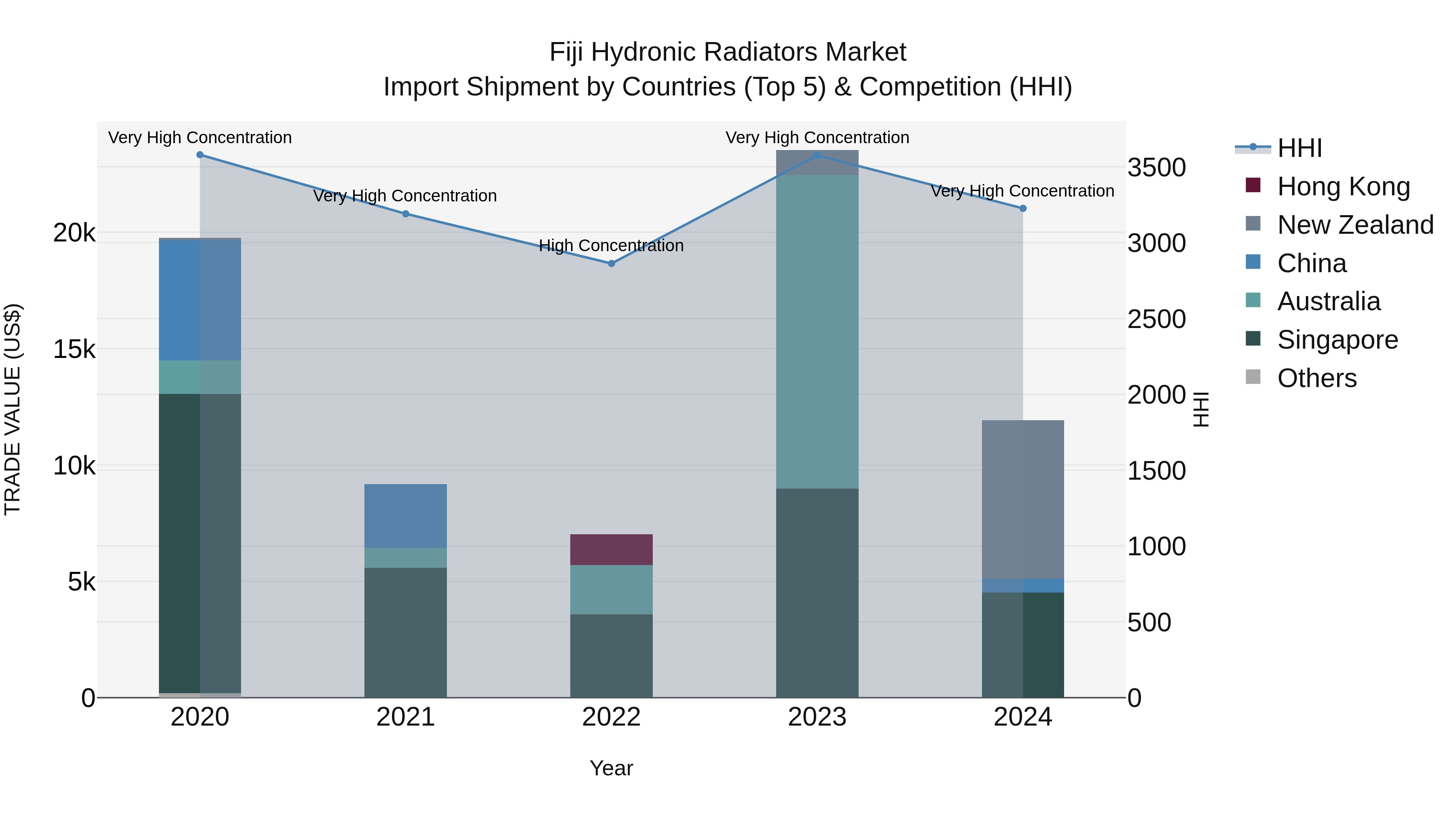Hide the New Zealand legend series
Image resolution: width=1456 pixels, height=819 pixels.
point(1340,224)
